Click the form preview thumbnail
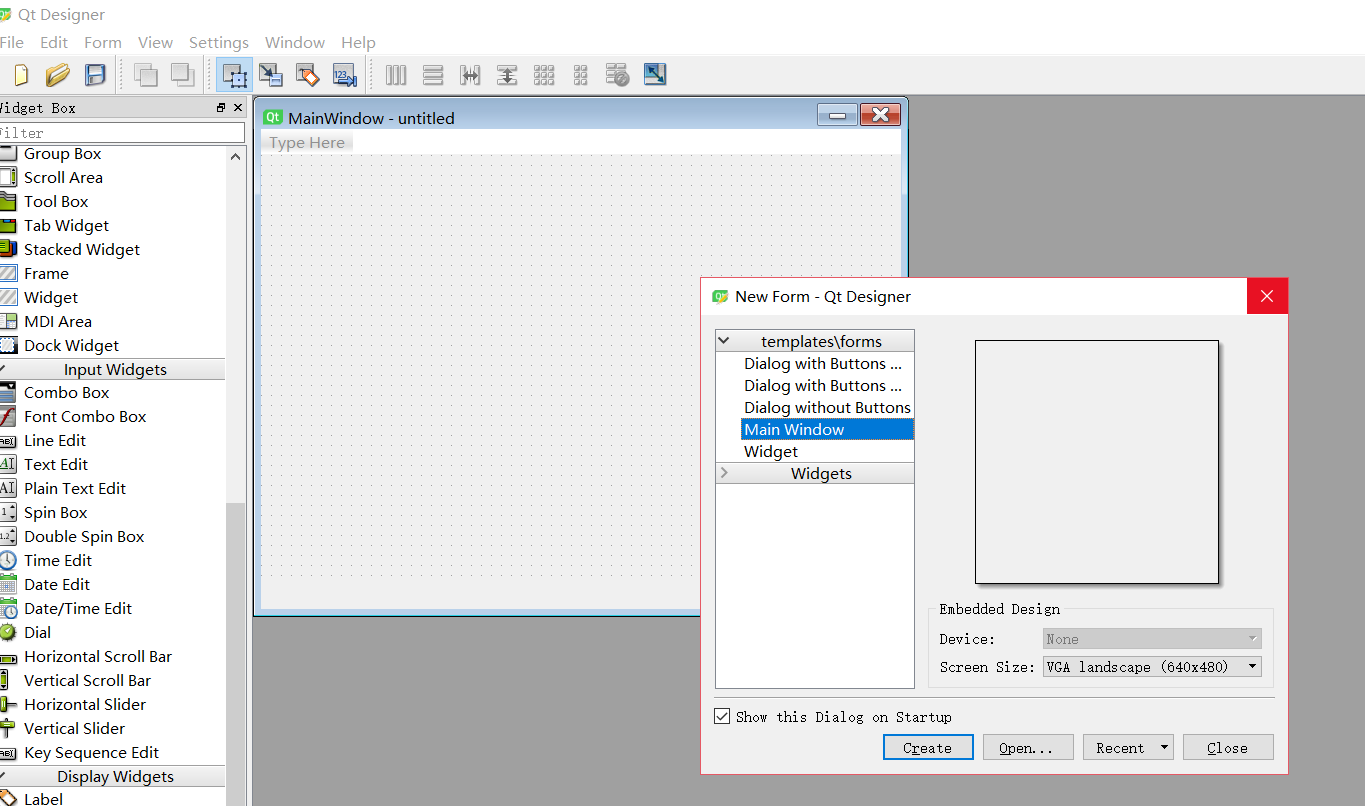Screen dimensions: 1365x806 [1097, 462]
